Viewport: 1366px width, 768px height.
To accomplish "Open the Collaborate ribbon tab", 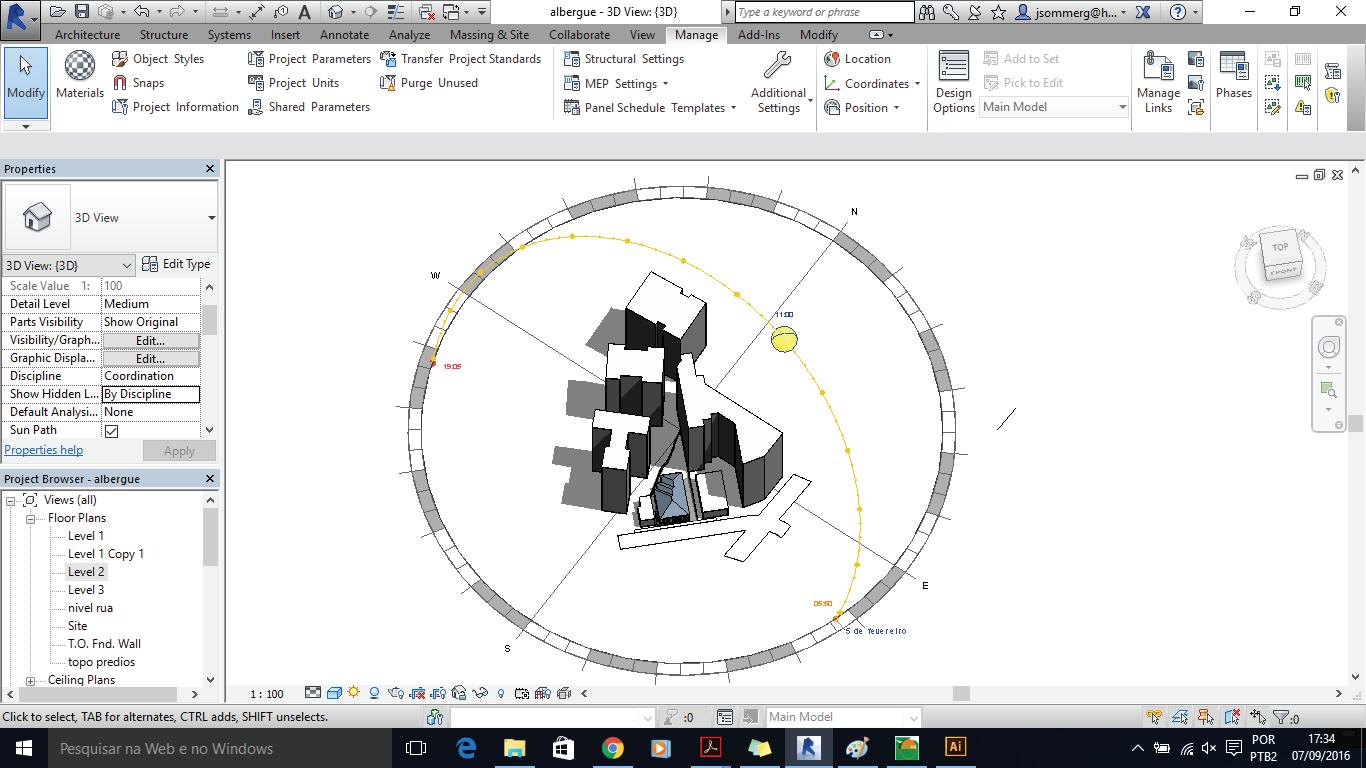I will [x=579, y=34].
